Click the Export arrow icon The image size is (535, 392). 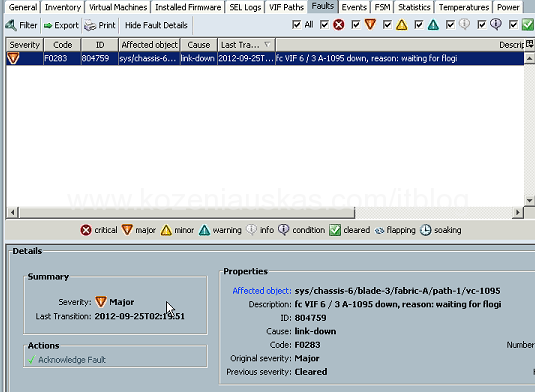tap(48, 26)
